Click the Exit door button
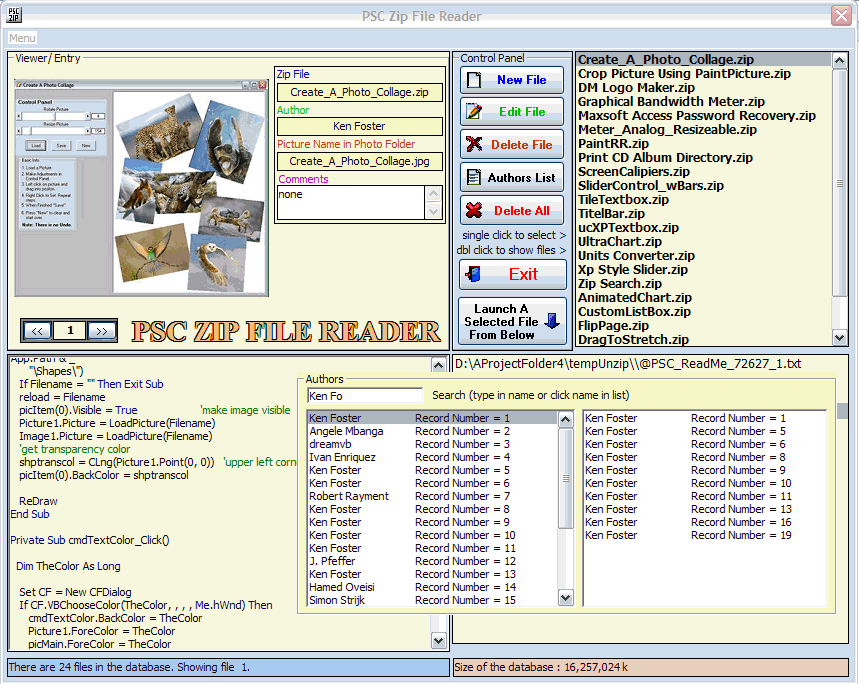Screen dimensions: 859x684 pos(511,274)
